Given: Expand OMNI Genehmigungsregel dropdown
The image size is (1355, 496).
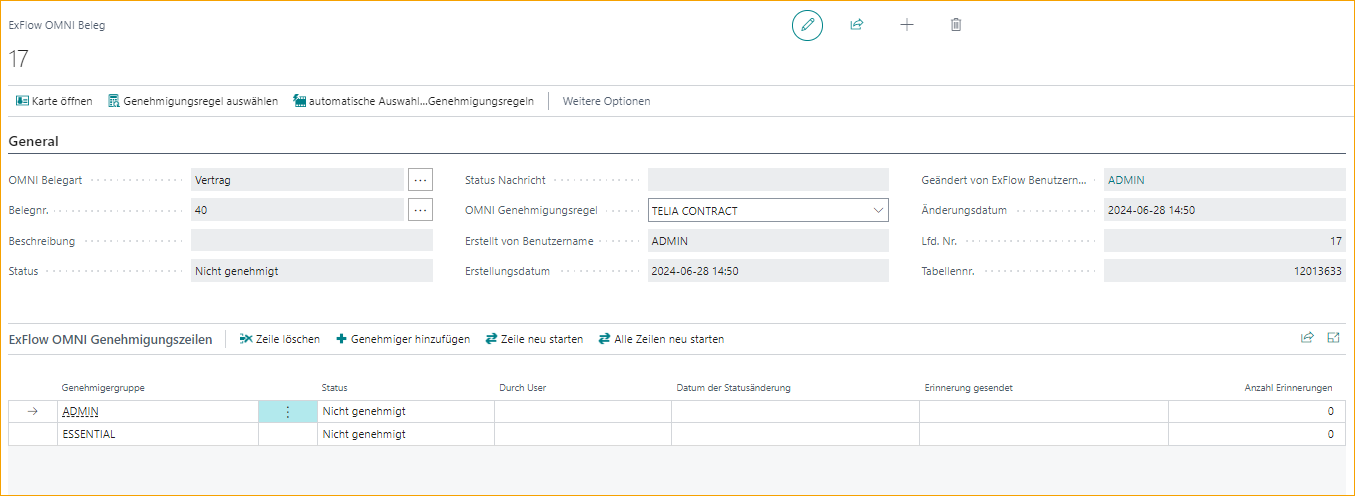Looking at the screenshot, I should tap(878, 211).
